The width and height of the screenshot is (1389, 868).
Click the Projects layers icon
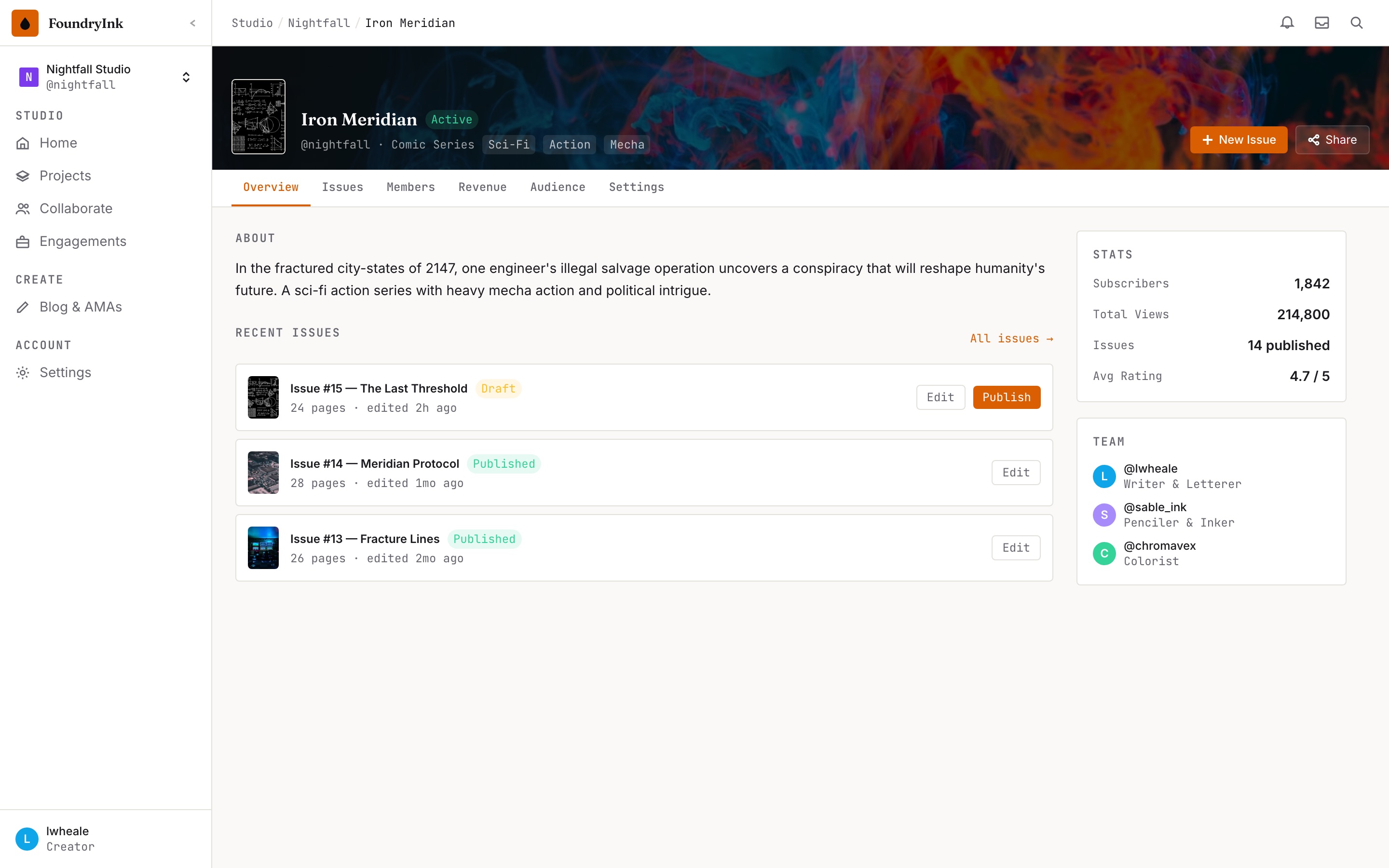click(23, 176)
